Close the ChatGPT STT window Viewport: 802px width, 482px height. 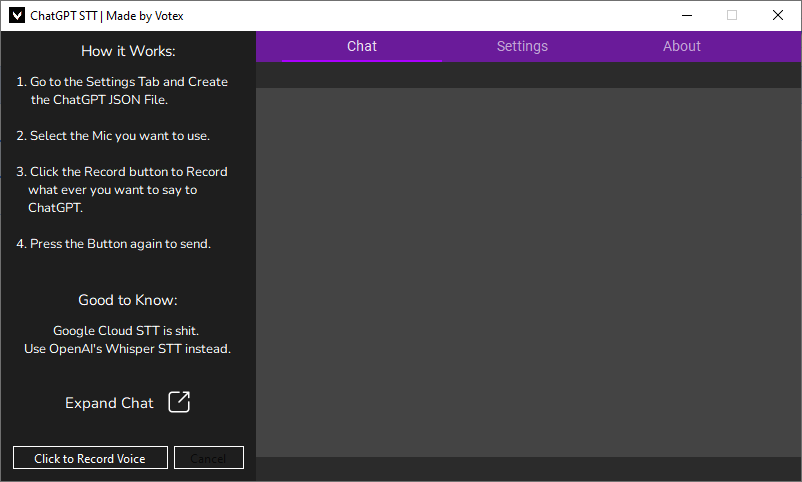778,15
